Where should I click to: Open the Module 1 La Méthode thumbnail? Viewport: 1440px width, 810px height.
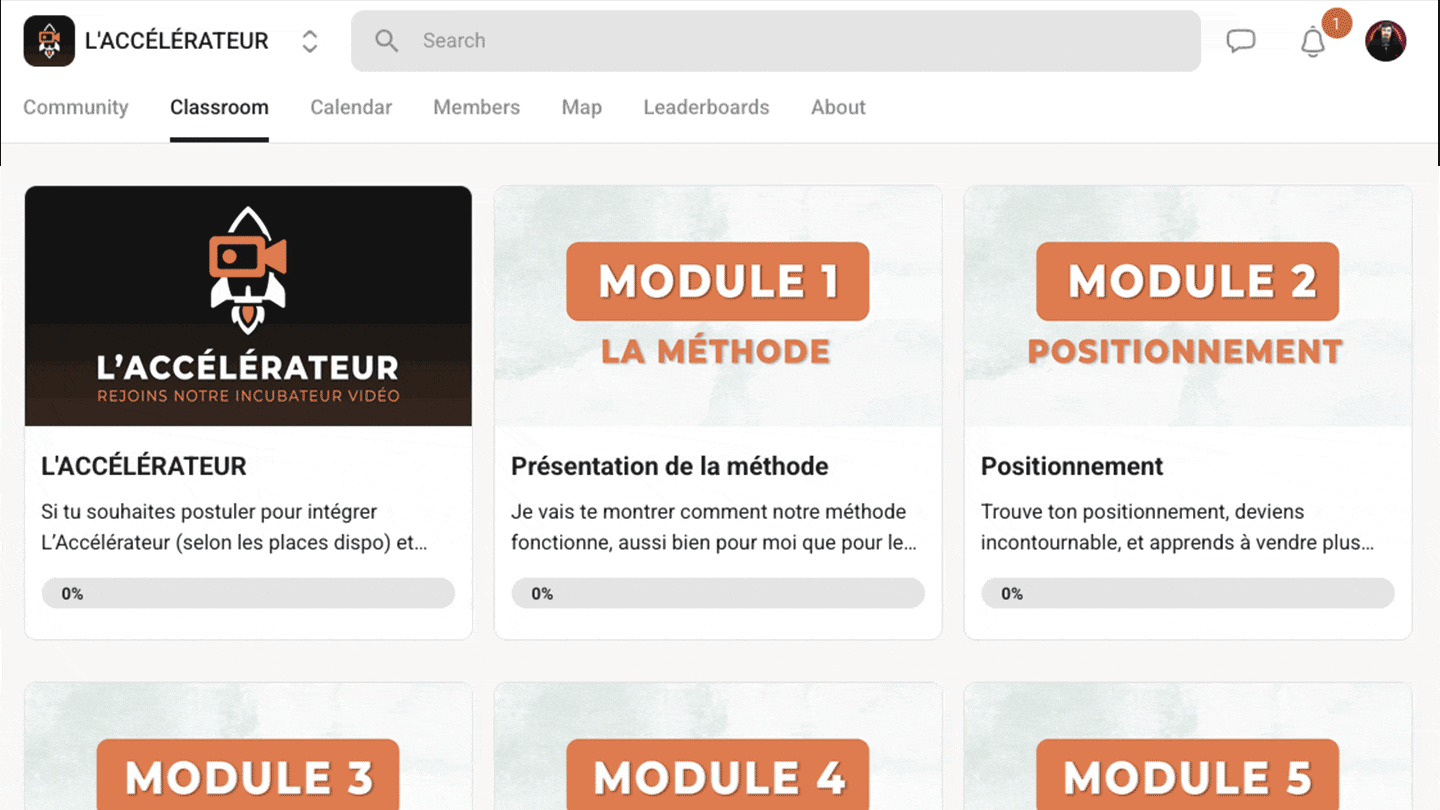click(718, 306)
